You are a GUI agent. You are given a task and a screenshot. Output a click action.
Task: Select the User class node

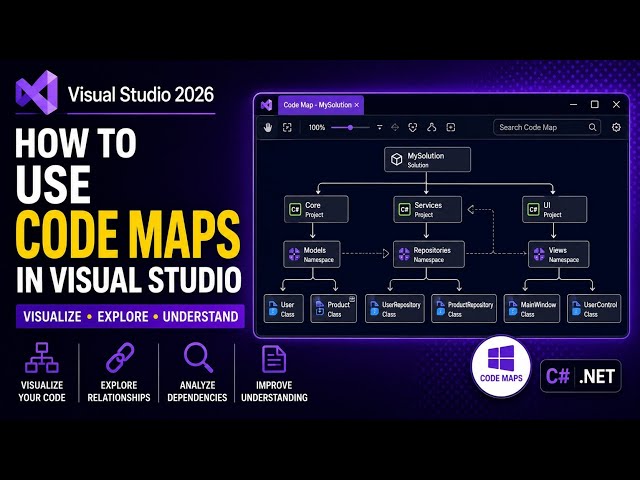tap(284, 309)
